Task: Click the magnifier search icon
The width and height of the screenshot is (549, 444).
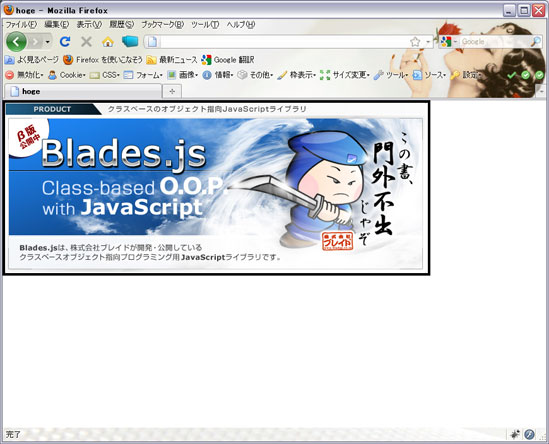Action: (535, 42)
